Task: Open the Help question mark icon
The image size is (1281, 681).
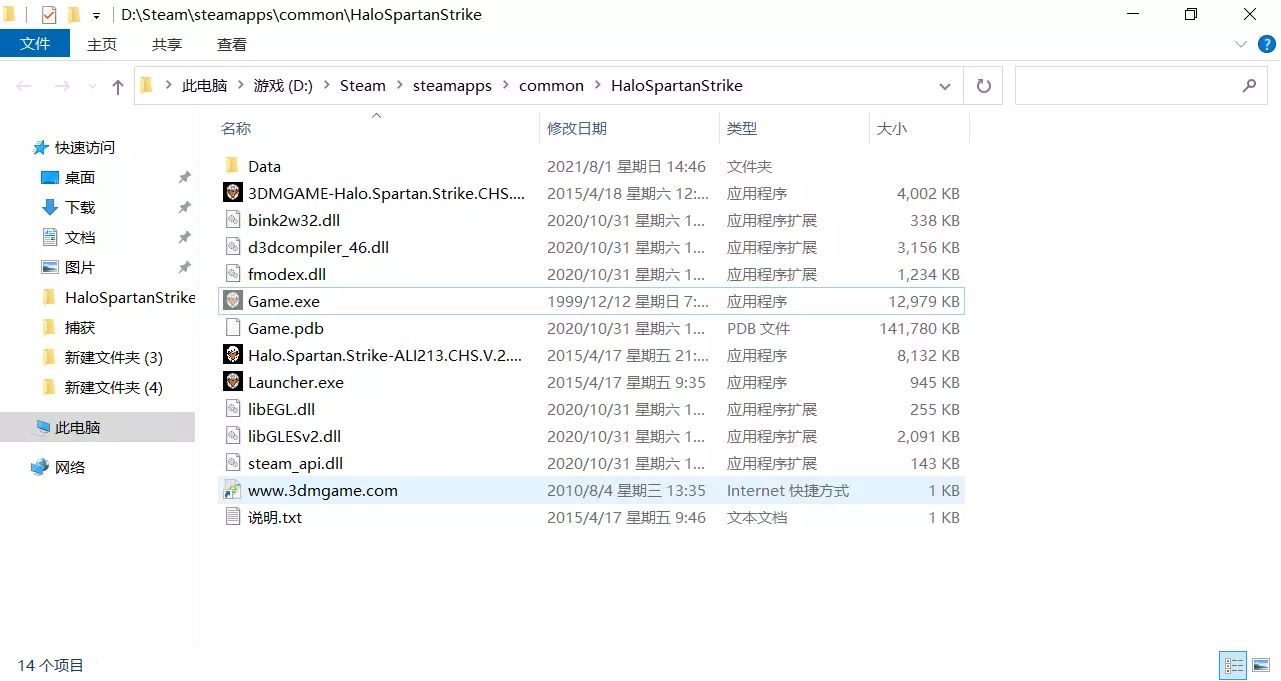Action: click(1266, 44)
